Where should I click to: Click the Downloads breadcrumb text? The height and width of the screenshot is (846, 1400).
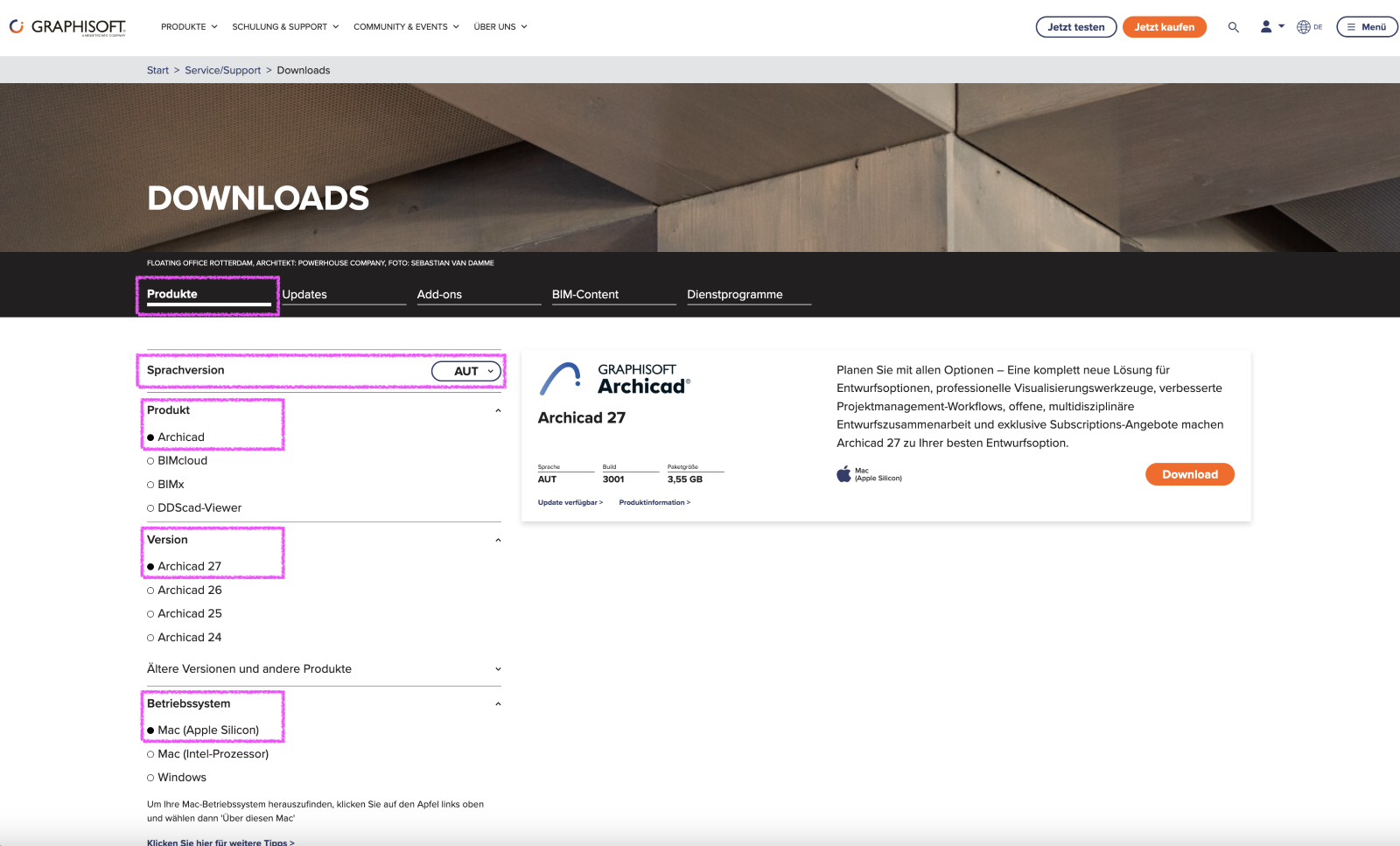tap(304, 70)
